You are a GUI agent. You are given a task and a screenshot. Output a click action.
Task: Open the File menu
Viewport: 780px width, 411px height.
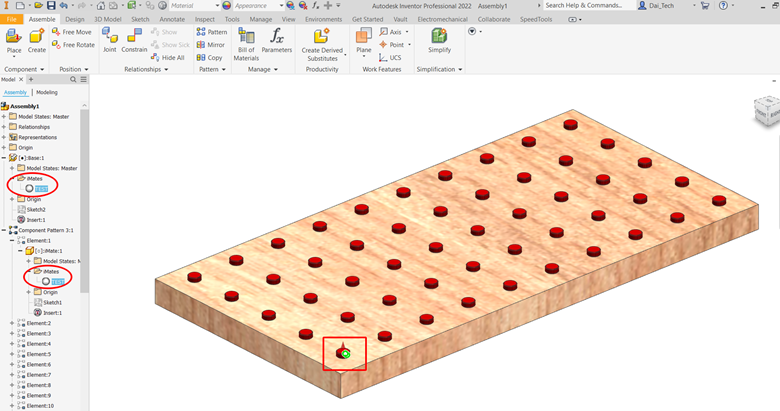pyautogui.click(x=11, y=19)
